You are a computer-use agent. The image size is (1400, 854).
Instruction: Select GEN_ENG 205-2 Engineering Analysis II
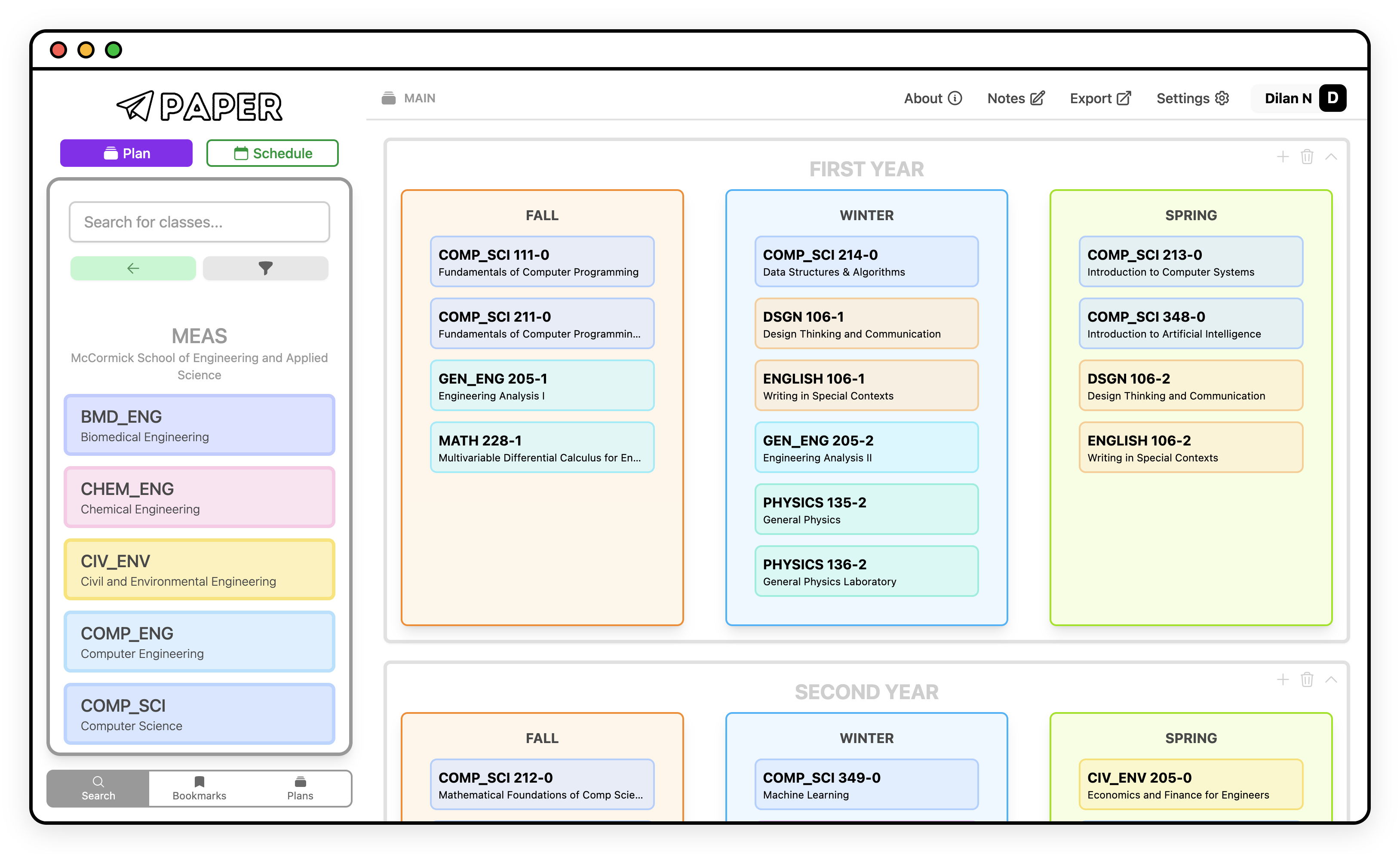(866, 448)
